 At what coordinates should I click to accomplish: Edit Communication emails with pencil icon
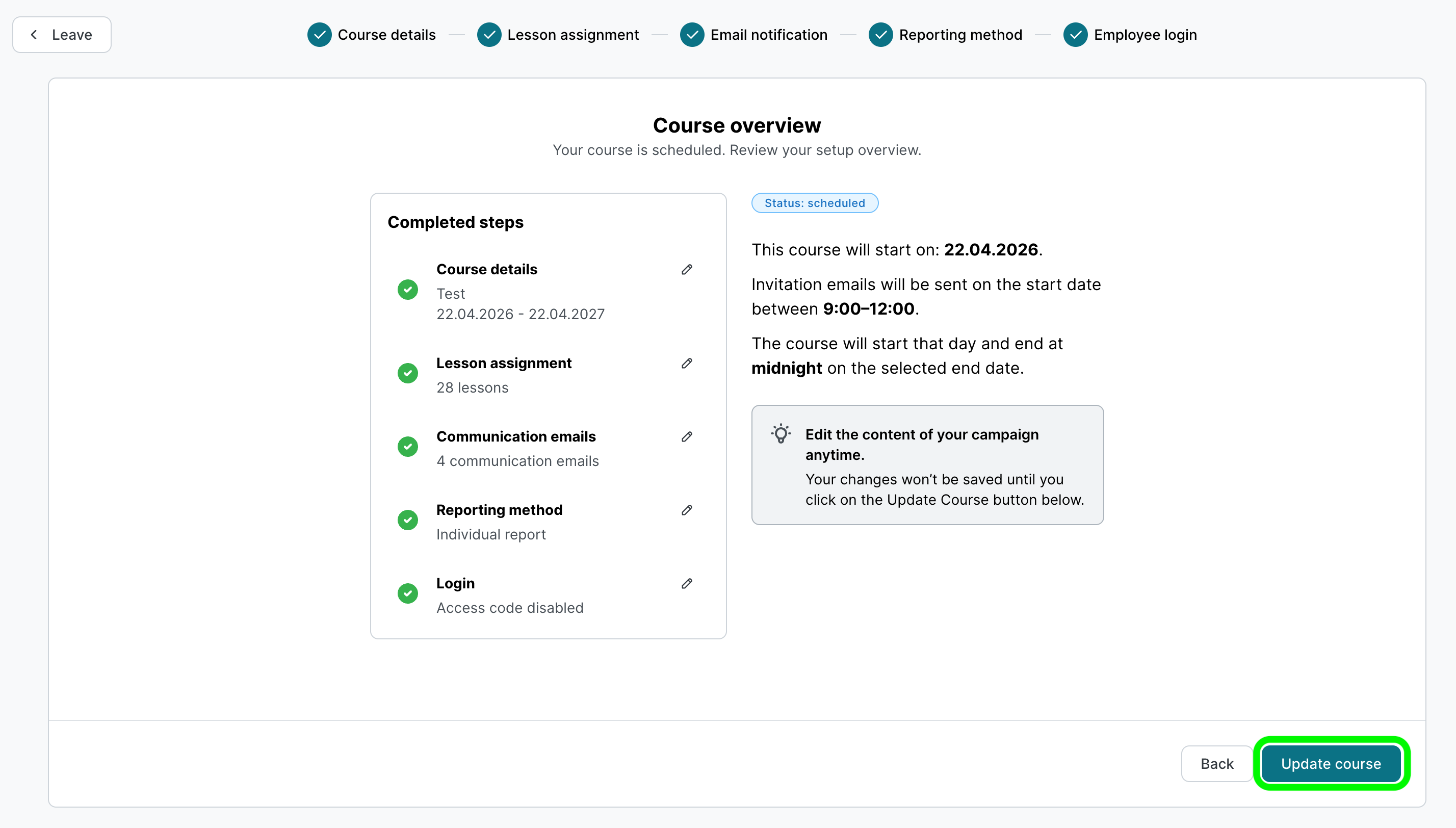[x=686, y=437]
